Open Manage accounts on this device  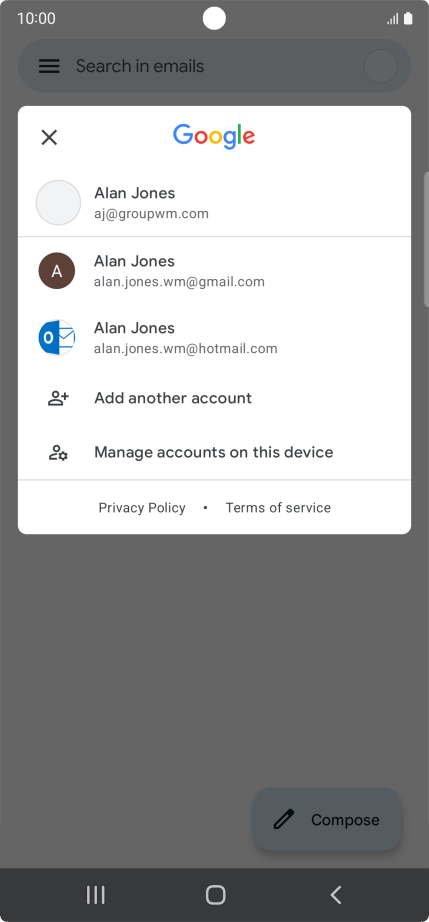(214, 452)
